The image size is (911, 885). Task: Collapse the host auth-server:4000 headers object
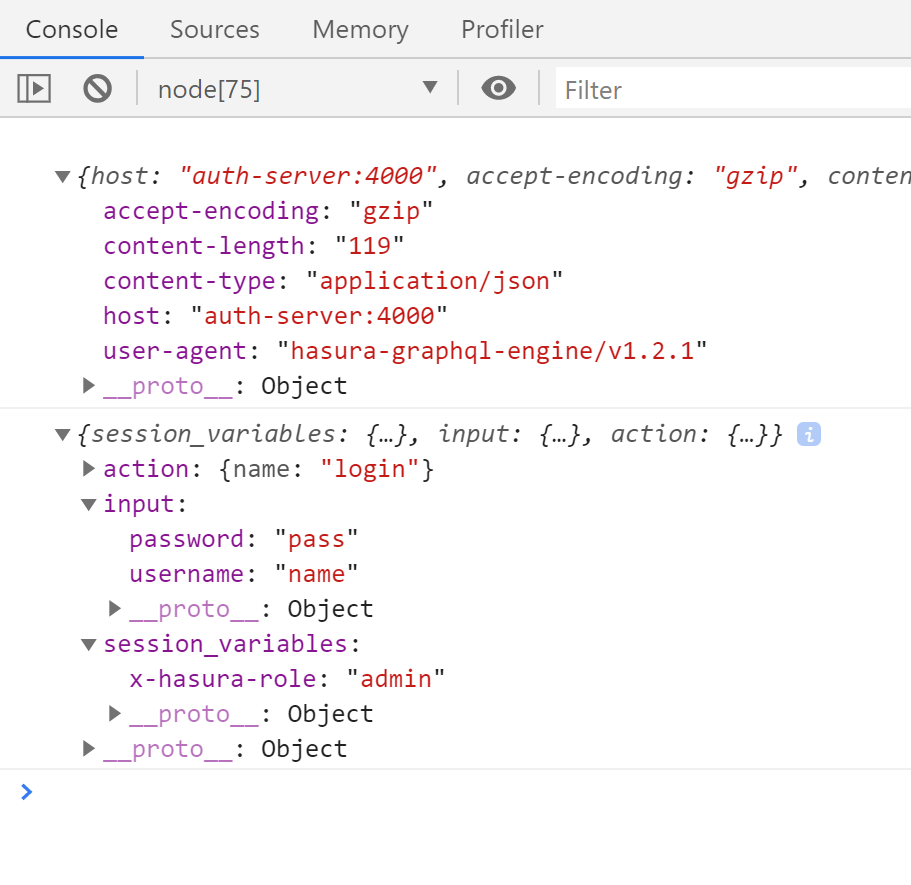(x=62, y=176)
